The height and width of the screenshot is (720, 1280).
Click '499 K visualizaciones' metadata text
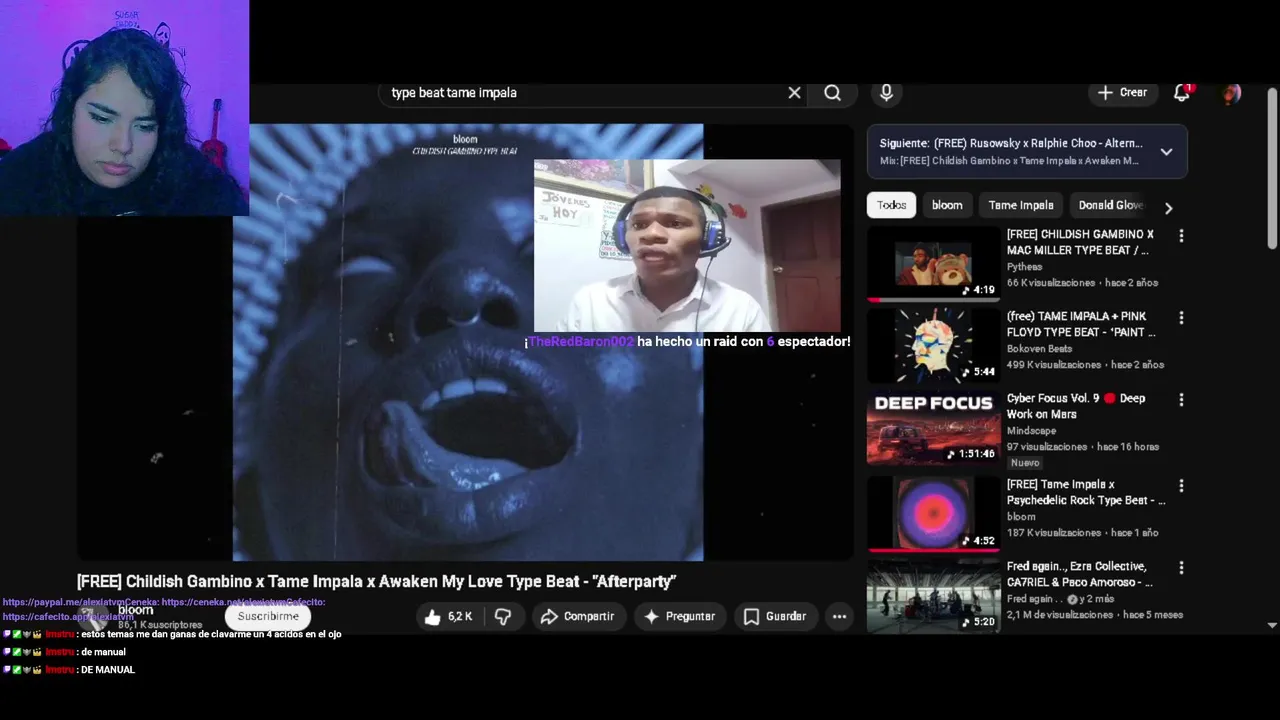(x=1053, y=365)
